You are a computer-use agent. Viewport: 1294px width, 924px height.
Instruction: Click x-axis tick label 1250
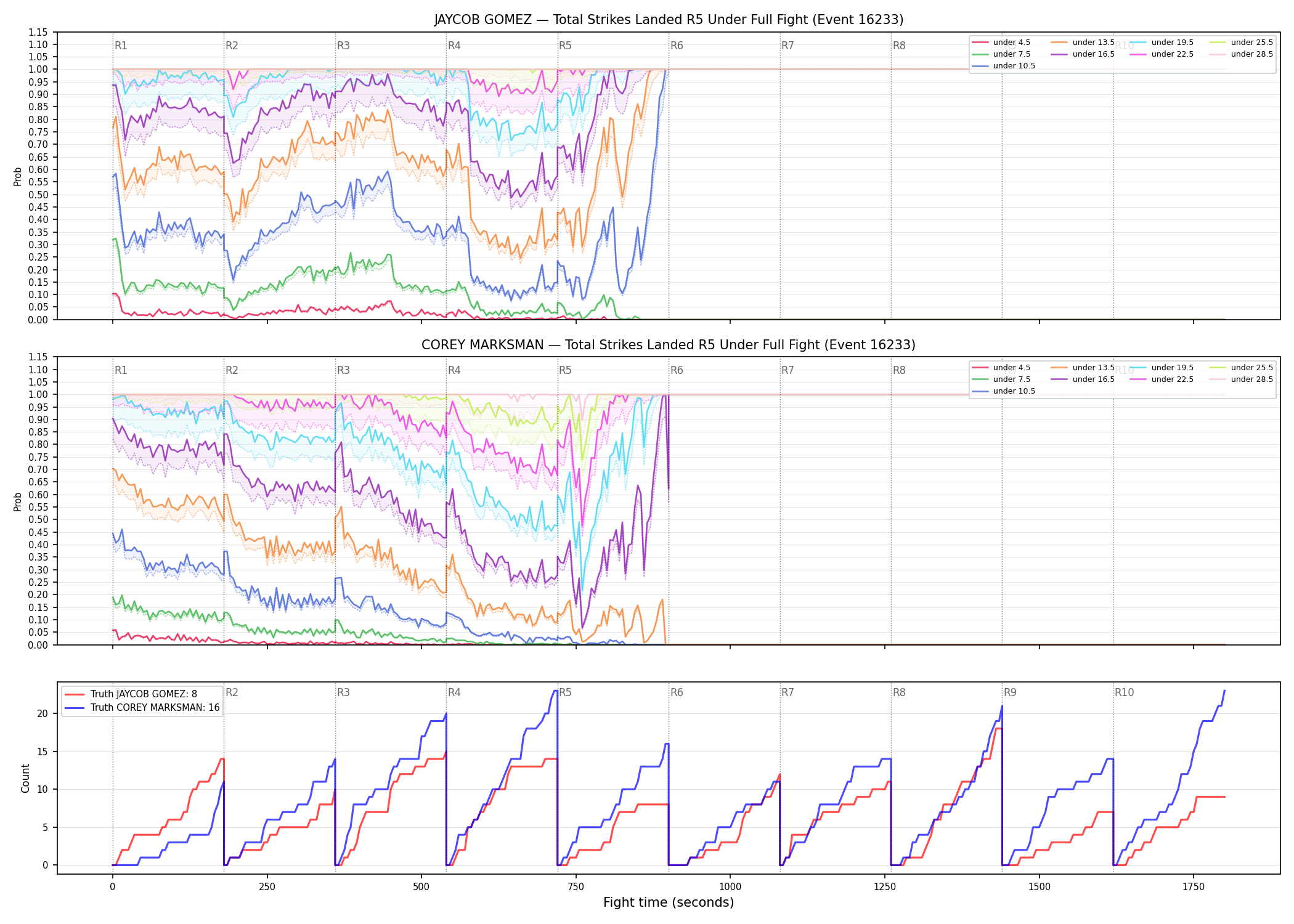coord(885,887)
